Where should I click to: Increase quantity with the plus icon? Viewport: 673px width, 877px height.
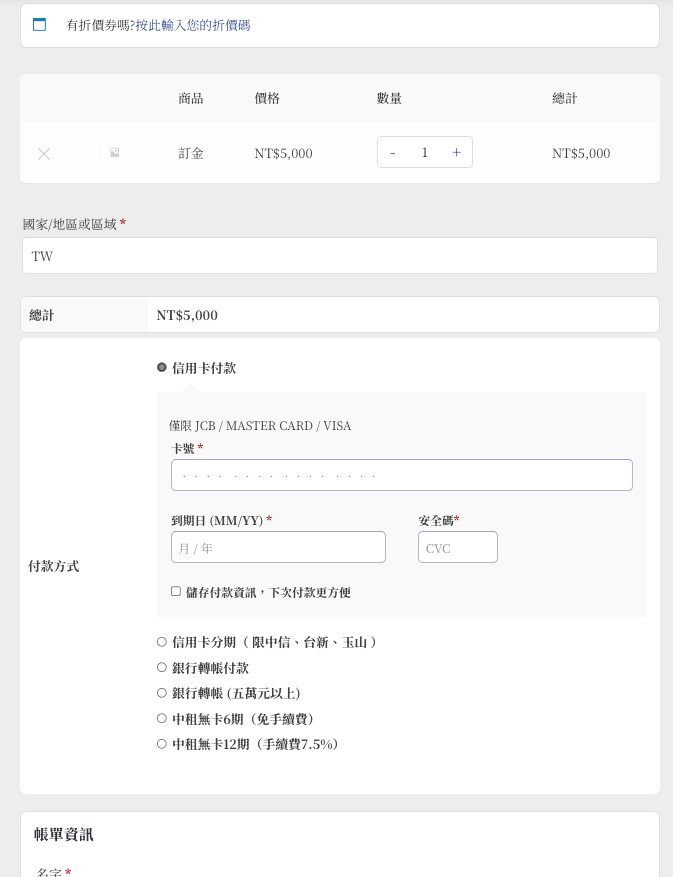[456, 152]
